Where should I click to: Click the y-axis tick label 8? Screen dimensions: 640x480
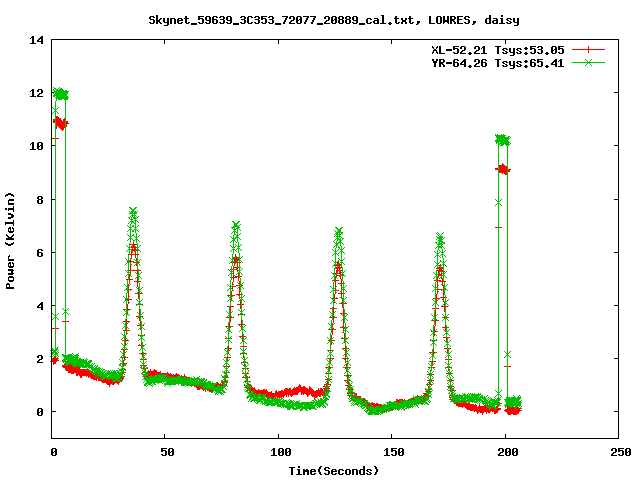pyautogui.click(x=40, y=200)
